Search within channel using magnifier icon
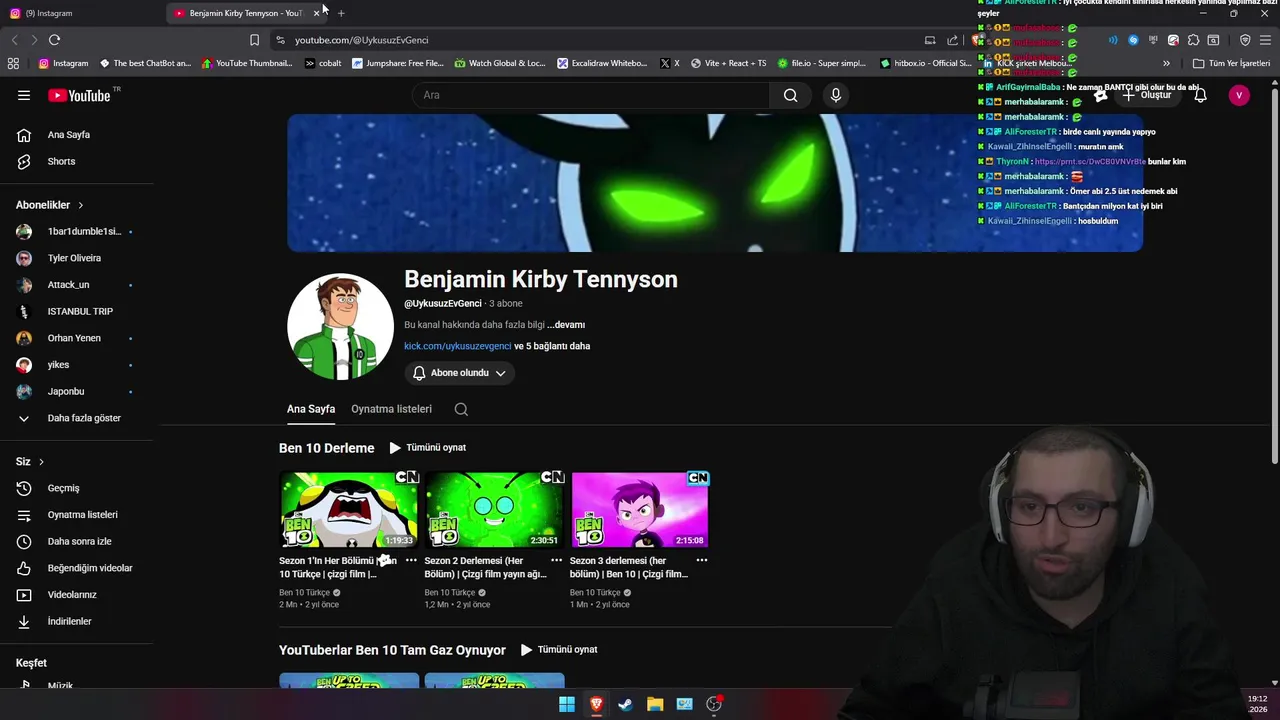Screen dimensions: 1280x720 coord(461,409)
